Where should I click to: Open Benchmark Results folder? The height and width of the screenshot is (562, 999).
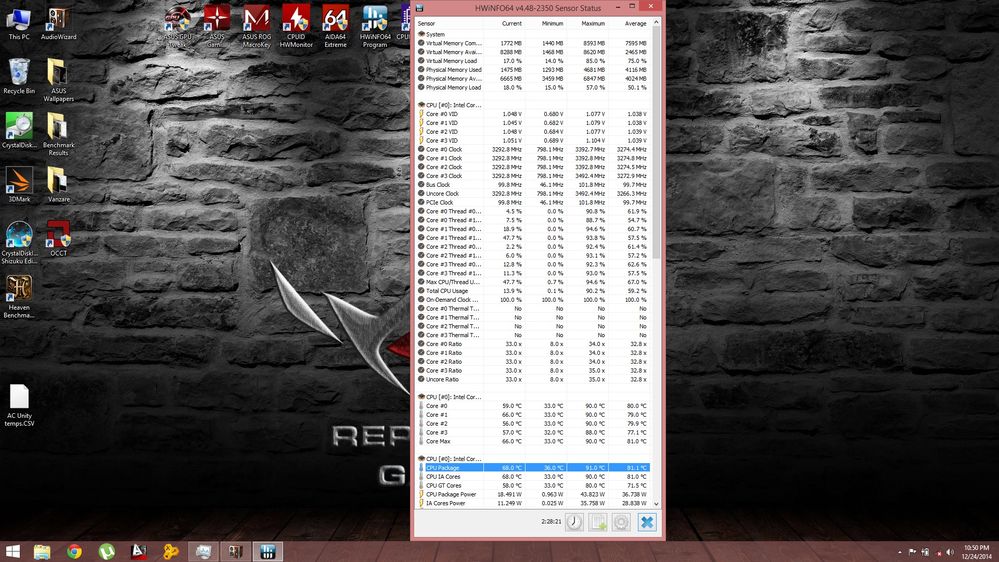(x=58, y=134)
